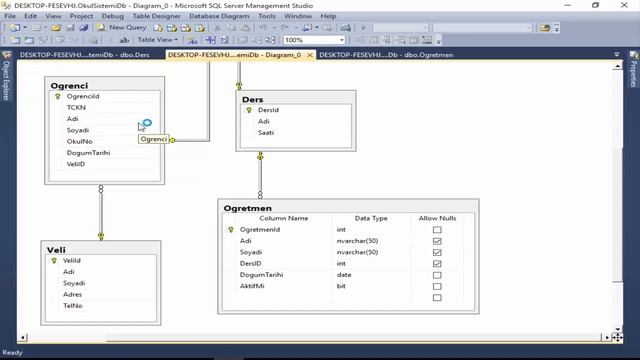
Task: Expand the Navigate Backward dropdown arrow
Action: pos(317,28)
